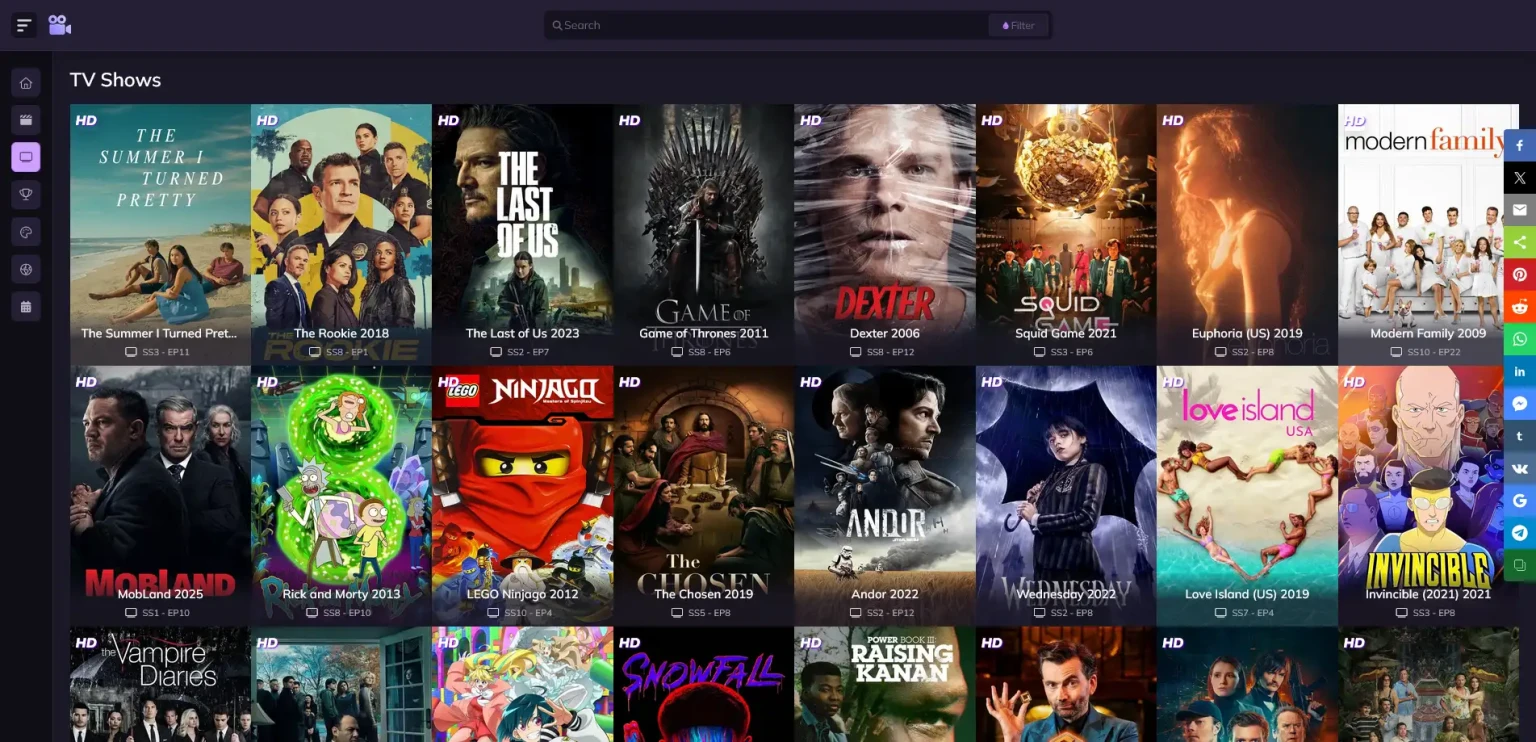Click the 'MobLand 2025' title link
Screen dimensions: 1536x742
pyautogui.click(x=160, y=594)
